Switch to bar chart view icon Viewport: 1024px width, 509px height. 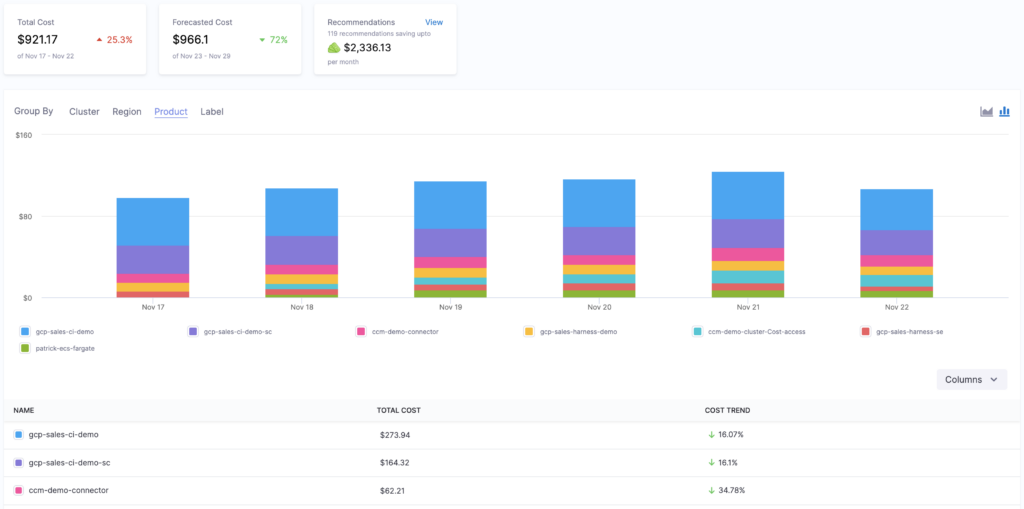click(x=1004, y=112)
